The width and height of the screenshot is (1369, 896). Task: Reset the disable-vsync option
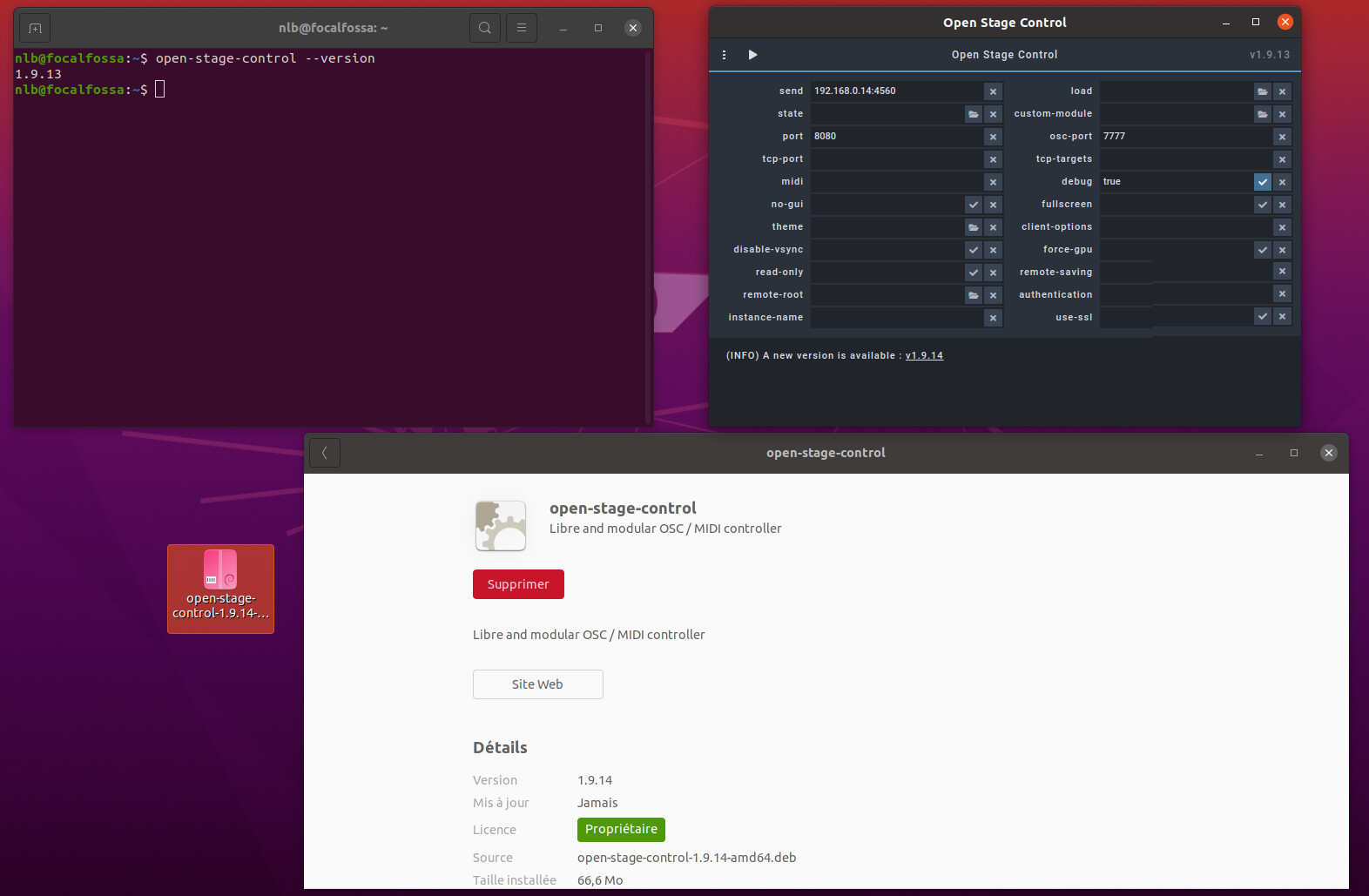tap(993, 250)
